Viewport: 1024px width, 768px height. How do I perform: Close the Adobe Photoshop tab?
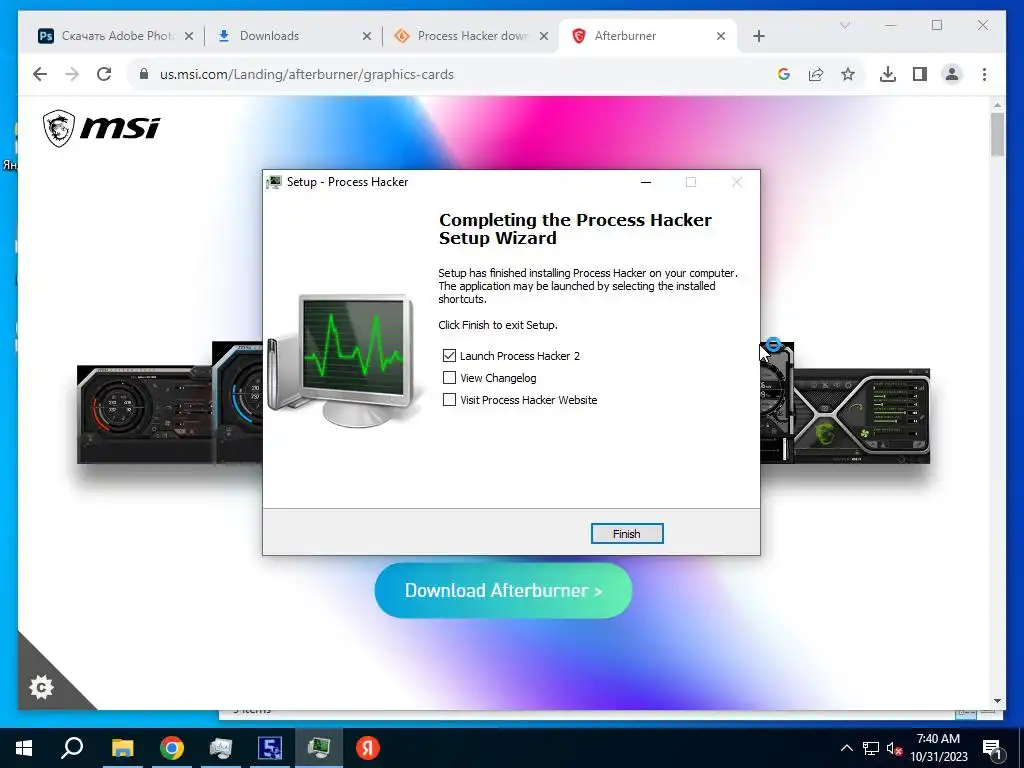189,37
